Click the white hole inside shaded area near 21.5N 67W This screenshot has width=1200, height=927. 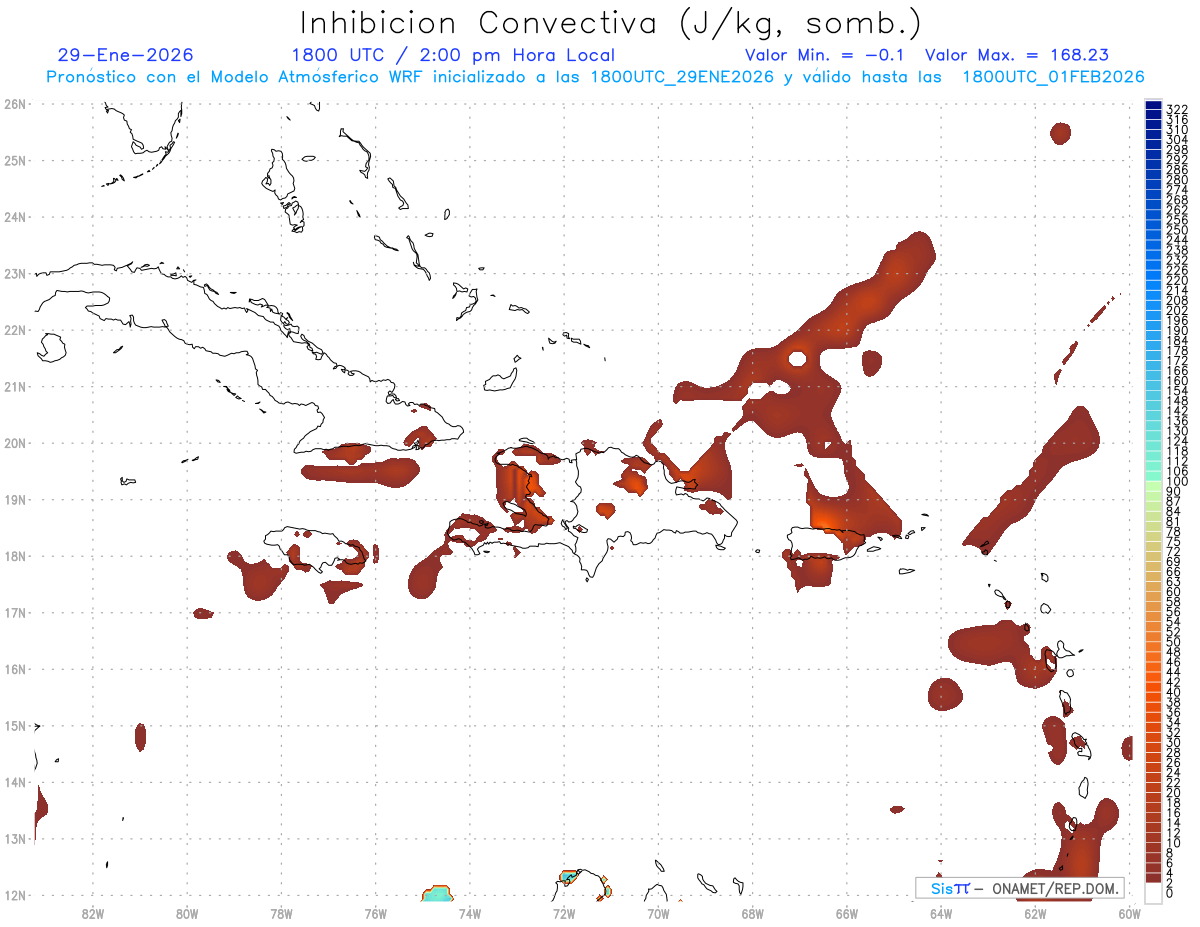(x=797, y=358)
